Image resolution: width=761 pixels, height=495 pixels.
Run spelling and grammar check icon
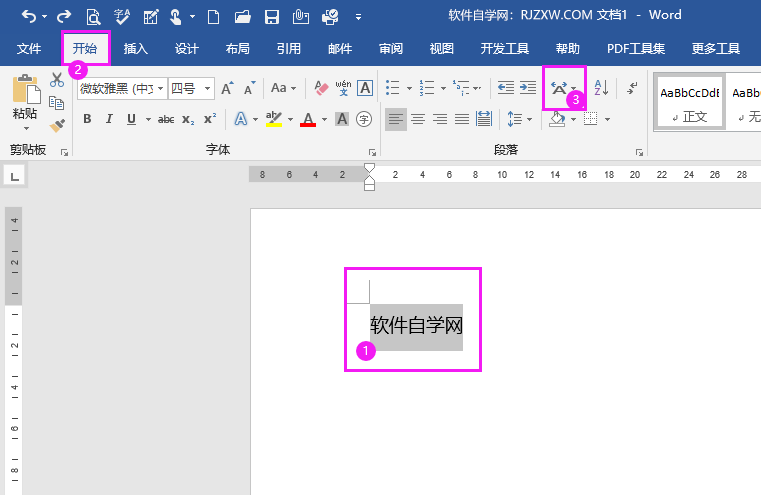[x=122, y=17]
